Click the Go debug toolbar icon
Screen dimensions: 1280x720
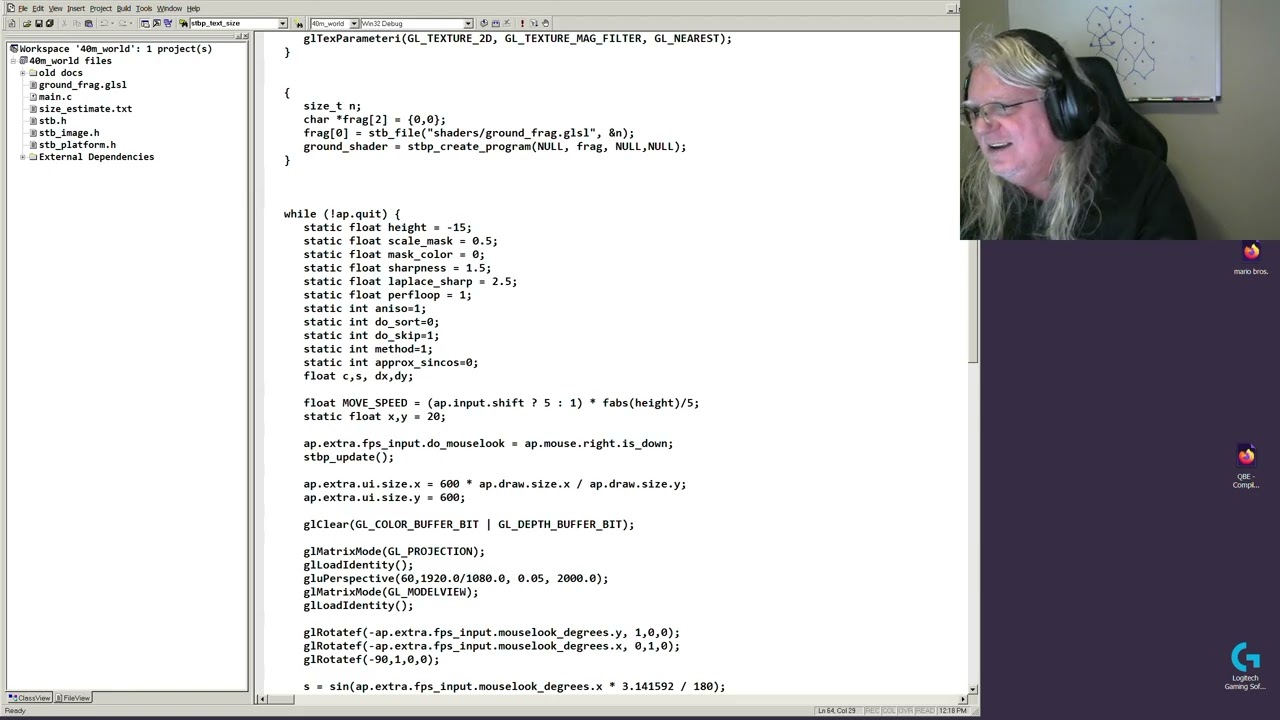click(534, 24)
